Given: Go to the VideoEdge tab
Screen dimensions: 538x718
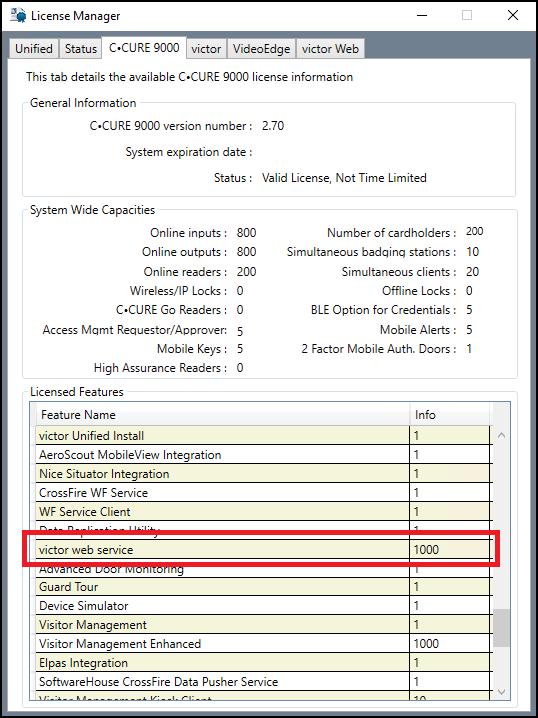Looking at the screenshot, I should point(261,49).
